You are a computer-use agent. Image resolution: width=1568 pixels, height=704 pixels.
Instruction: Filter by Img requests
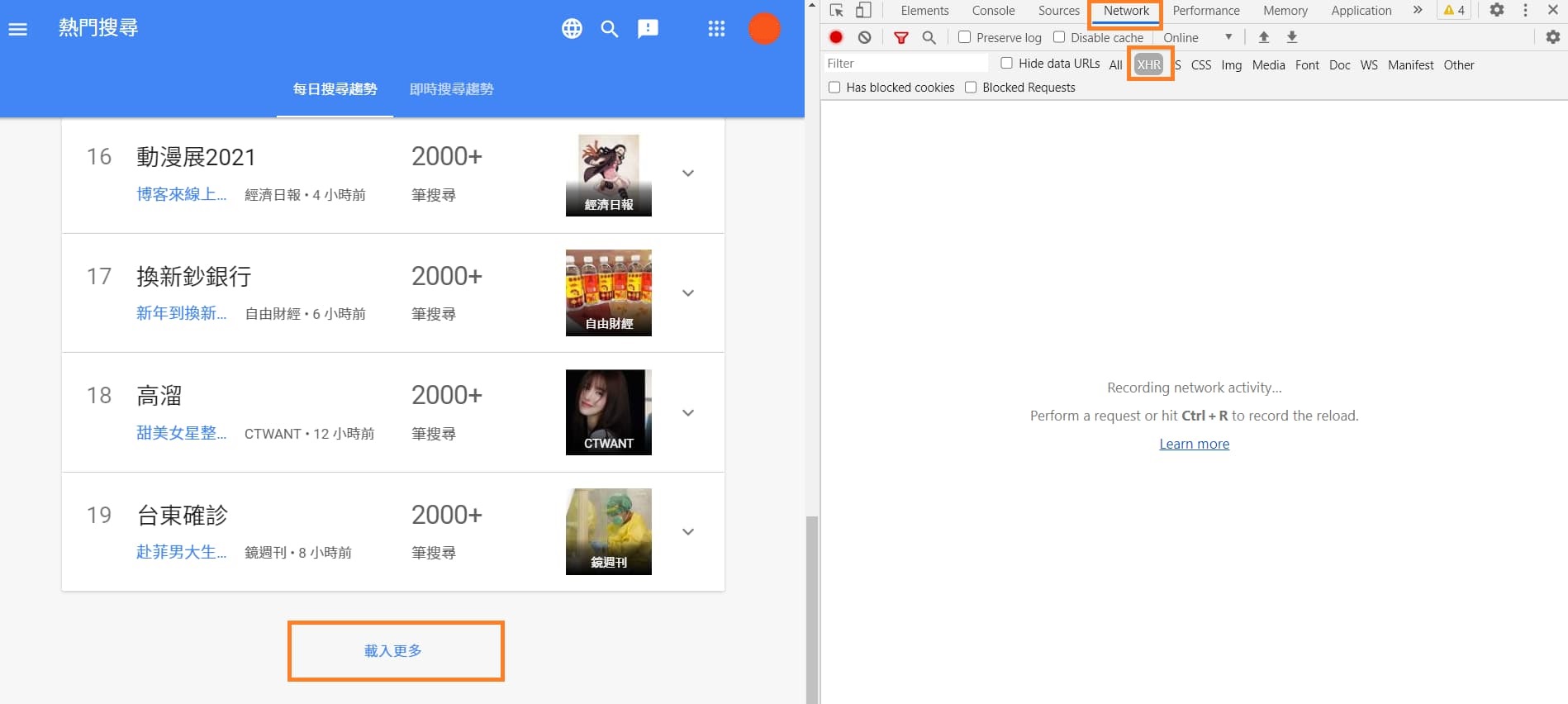click(x=1231, y=64)
